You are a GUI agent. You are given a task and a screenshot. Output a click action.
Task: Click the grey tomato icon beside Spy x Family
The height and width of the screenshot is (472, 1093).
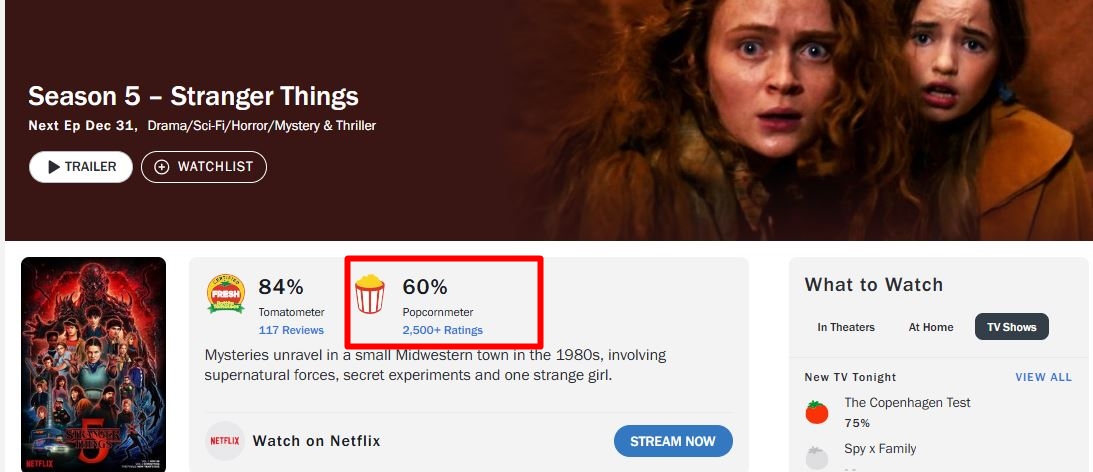[x=818, y=457]
